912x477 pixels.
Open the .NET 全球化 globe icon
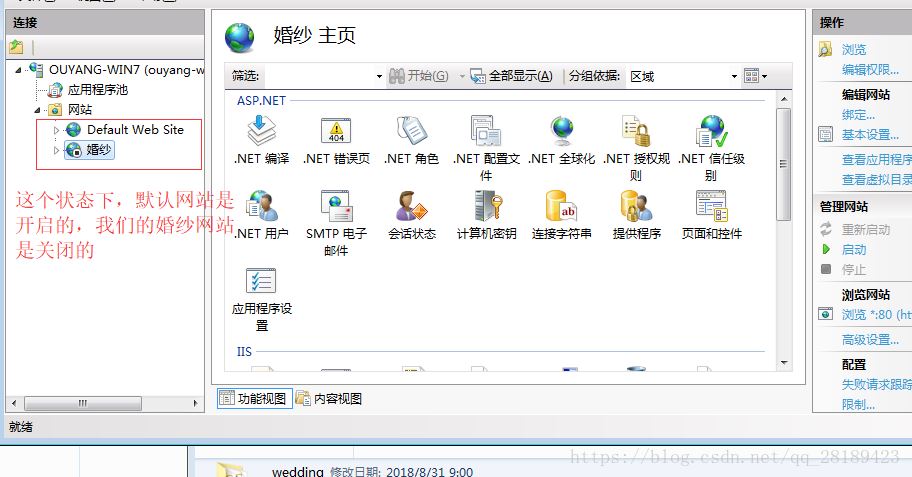561,132
